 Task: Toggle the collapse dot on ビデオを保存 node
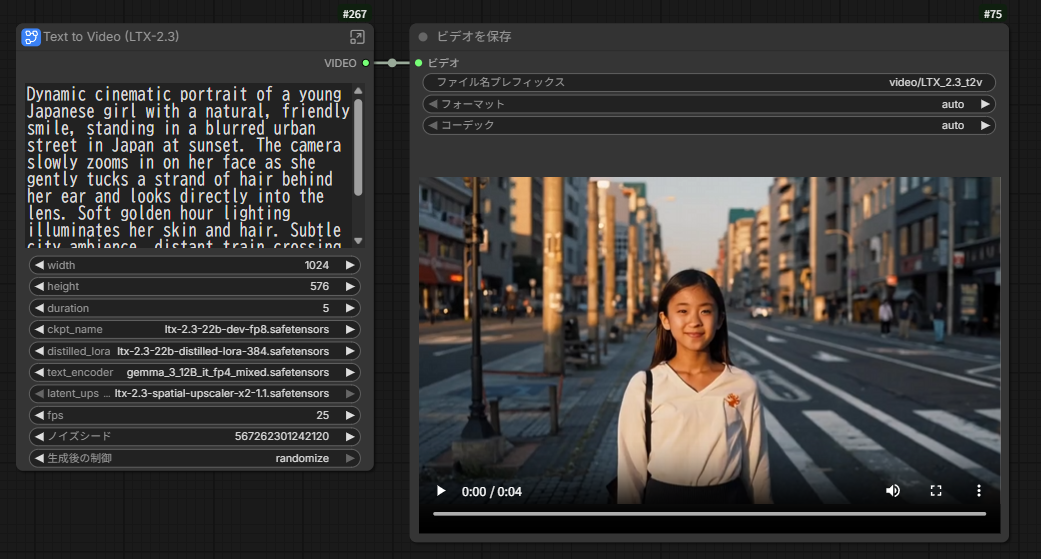point(423,37)
